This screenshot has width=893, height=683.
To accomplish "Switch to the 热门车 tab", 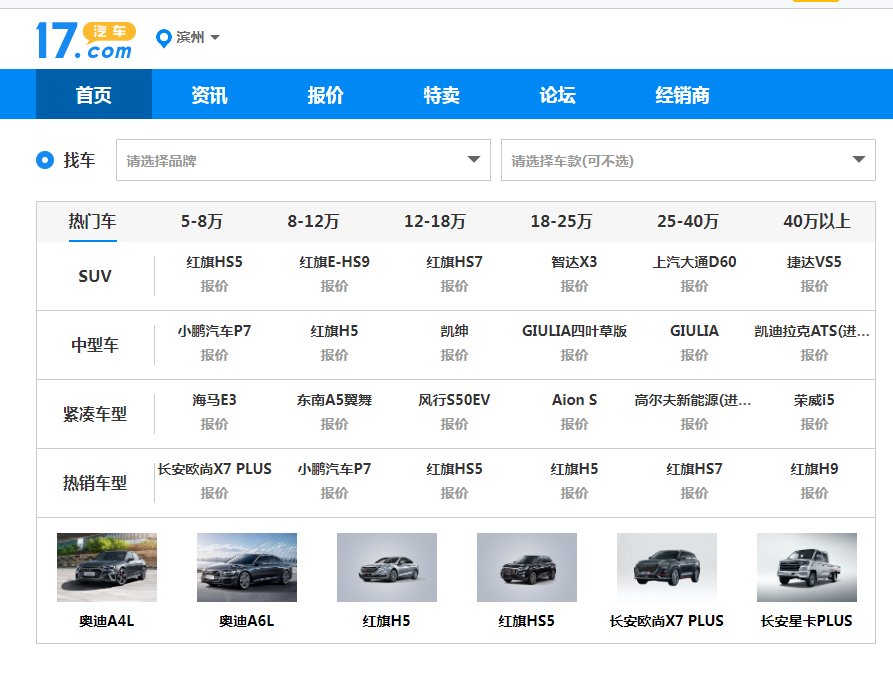I will click(x=92, y=221).
